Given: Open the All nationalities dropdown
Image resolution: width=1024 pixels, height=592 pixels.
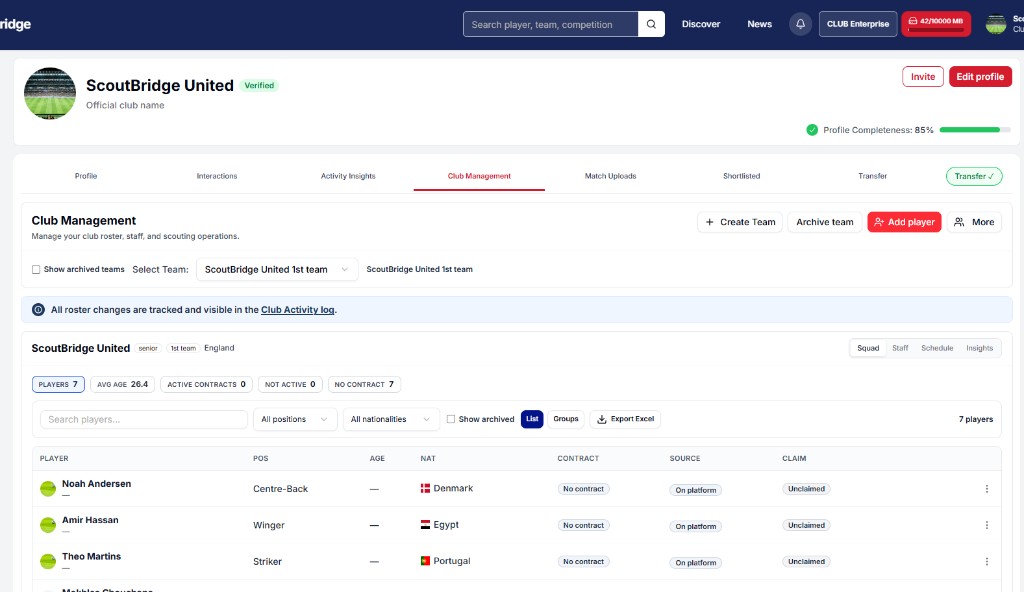Looking at the screenshot, I should click(391, 419).
